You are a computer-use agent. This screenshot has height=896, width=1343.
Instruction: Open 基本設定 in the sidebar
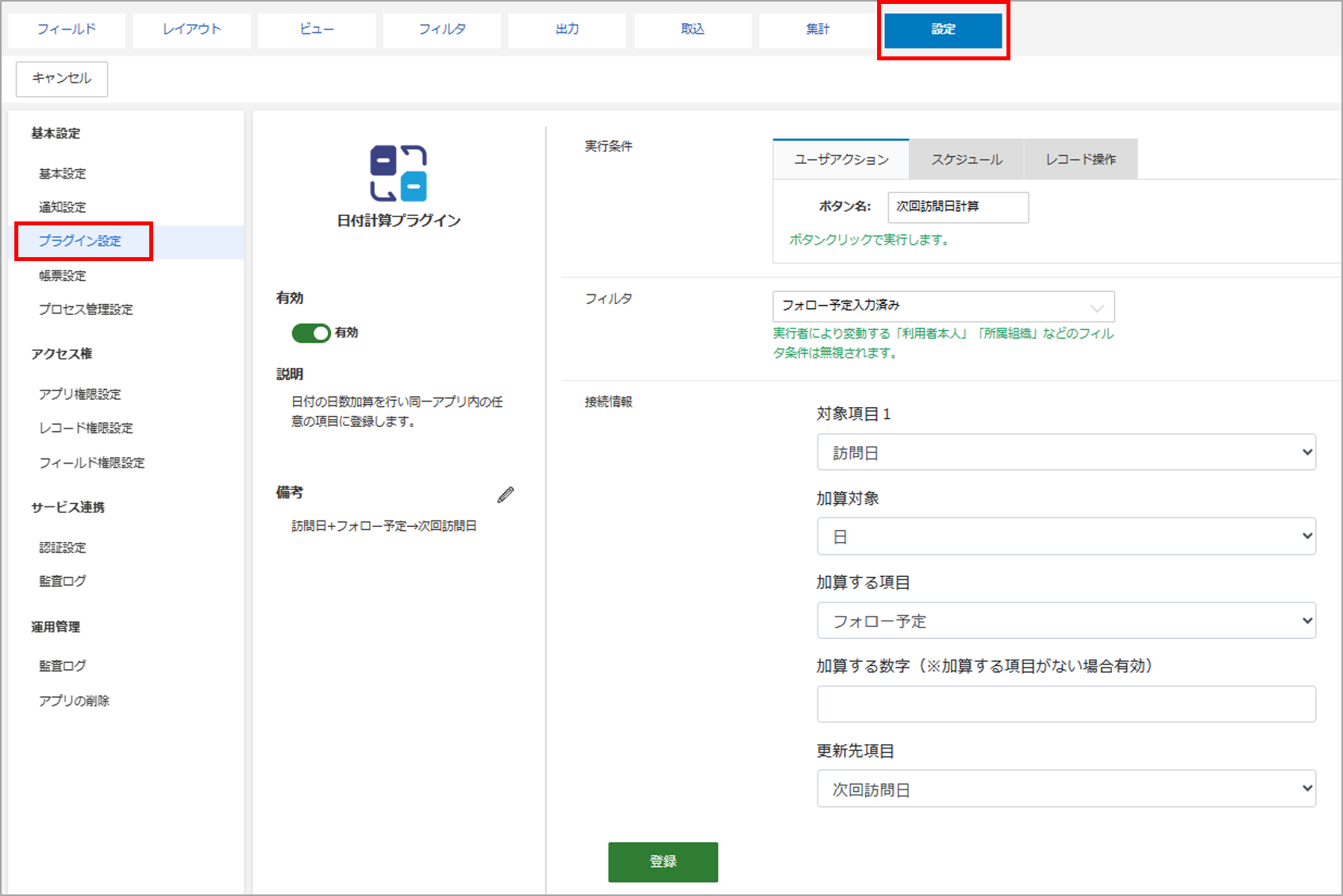(63, 174)
